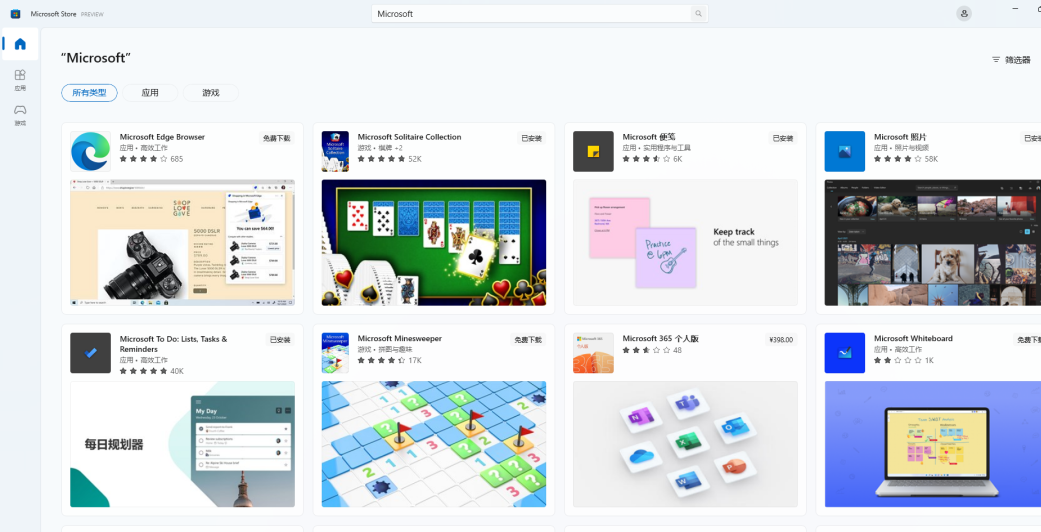Click the 游戏 • 拼图与趣味 category text
This screenshot has width=1041, height=532.
point(384,349)
